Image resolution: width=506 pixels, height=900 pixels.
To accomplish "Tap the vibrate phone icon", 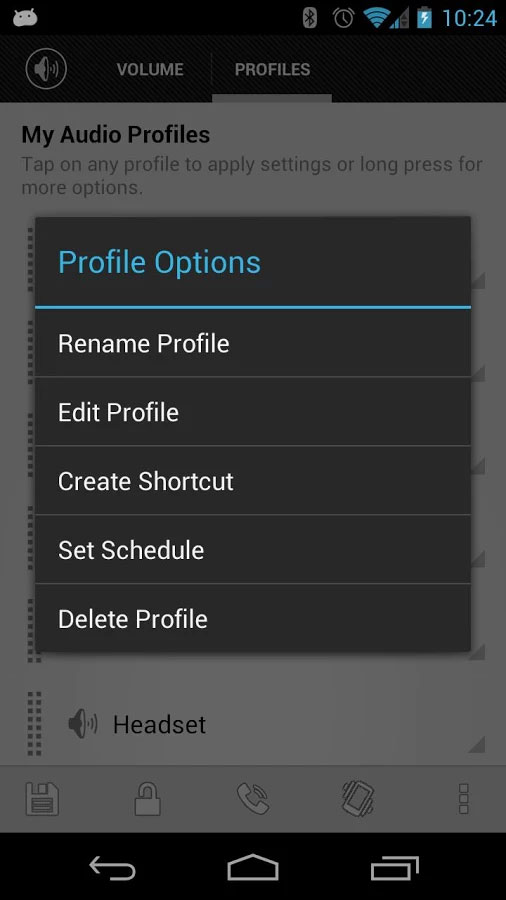I will [358, 798].
